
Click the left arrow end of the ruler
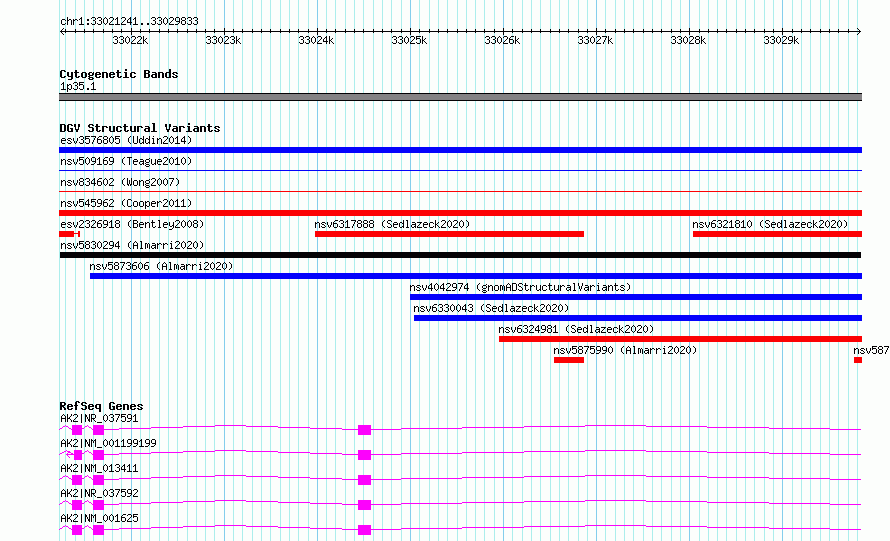(x=62, y=31)
